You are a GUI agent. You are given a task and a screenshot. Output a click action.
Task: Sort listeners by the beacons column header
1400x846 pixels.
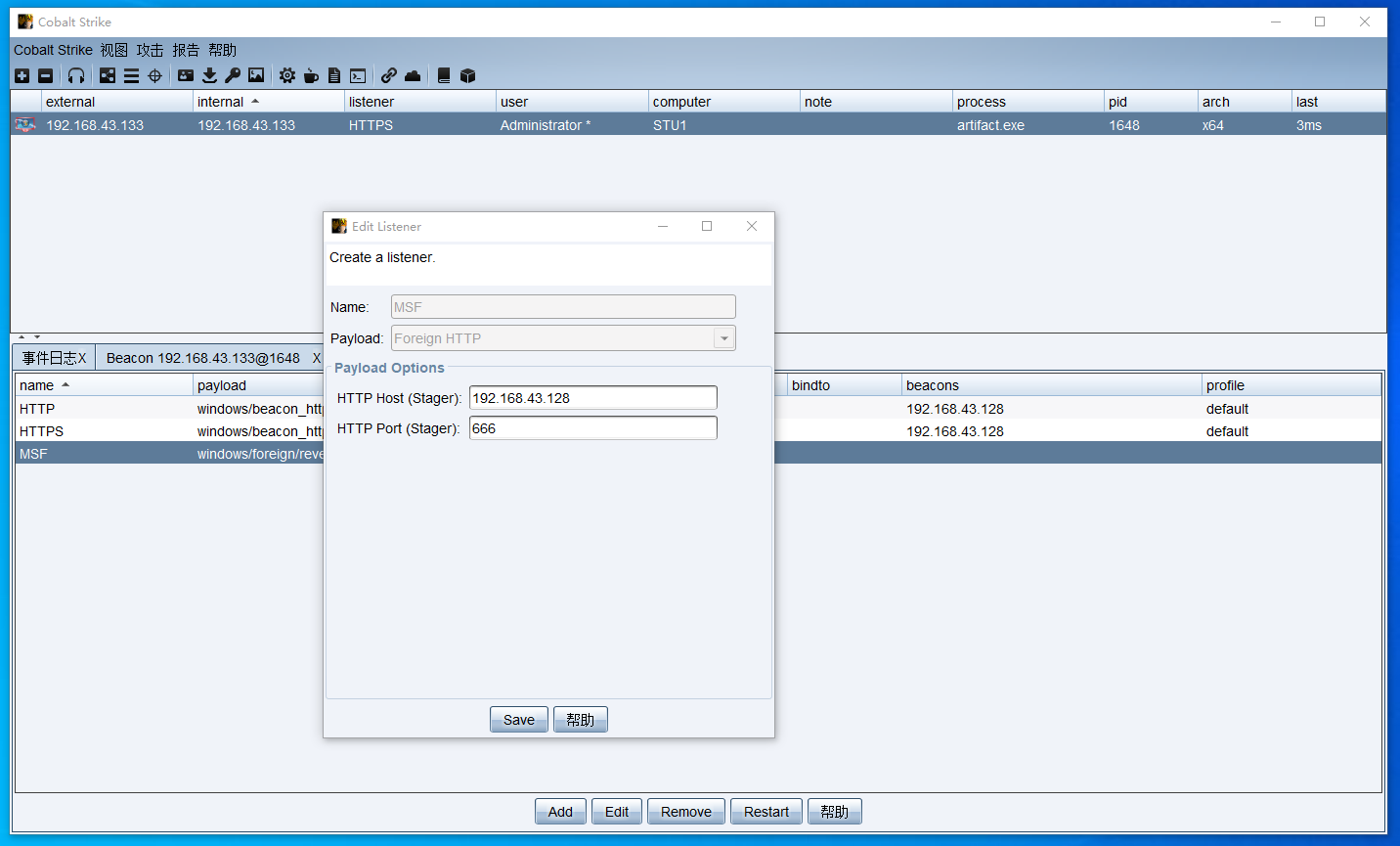tap(1052, 385)
